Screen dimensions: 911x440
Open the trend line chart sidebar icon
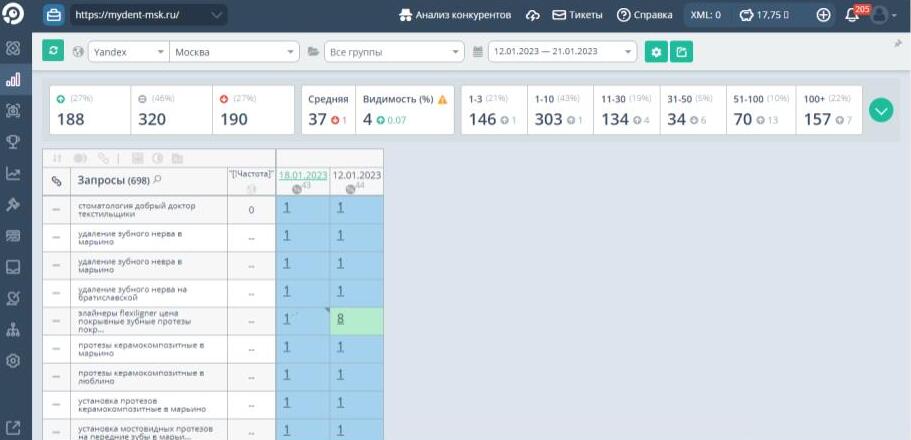click(13, 173)
